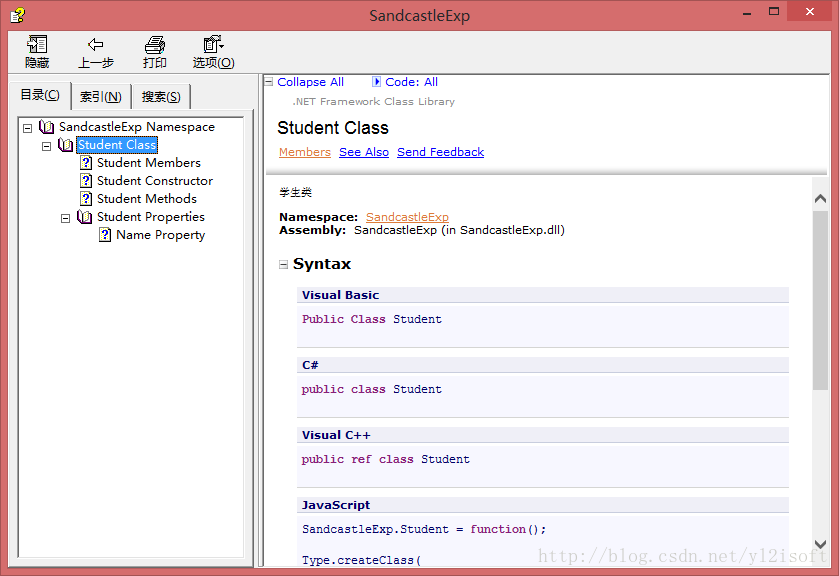Click the Collapse All minus icon
This screenshot has height=576, width=839.
(x=269, y=82)
